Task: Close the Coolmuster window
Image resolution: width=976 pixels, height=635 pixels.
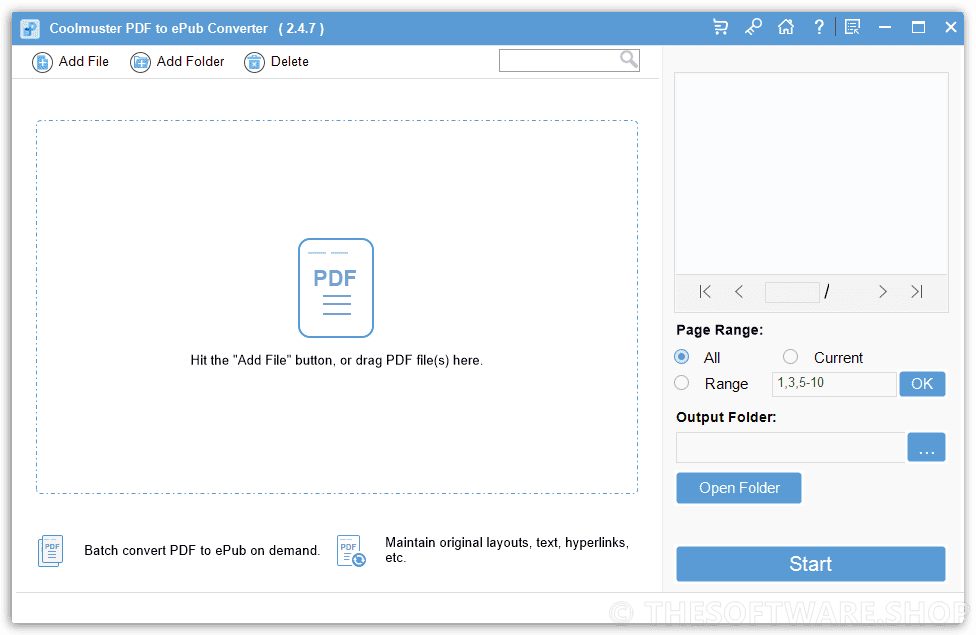Action: click(950, 27)
